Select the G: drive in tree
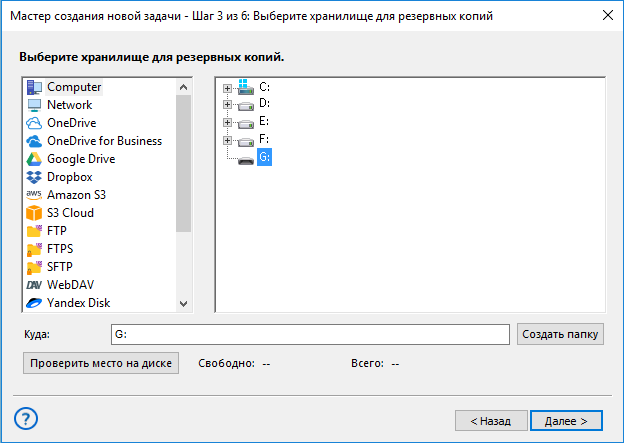 pyautogui.click(x=264, y=158)
